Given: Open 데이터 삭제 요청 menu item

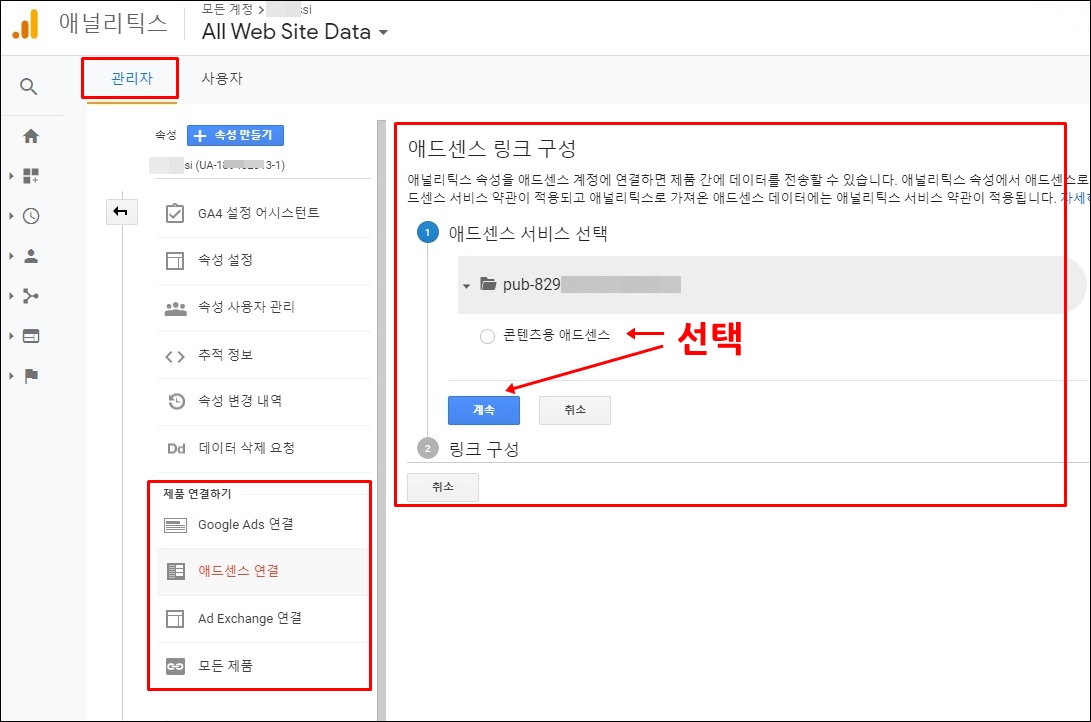Looking at the screenshot, I should tap(263, 449).
